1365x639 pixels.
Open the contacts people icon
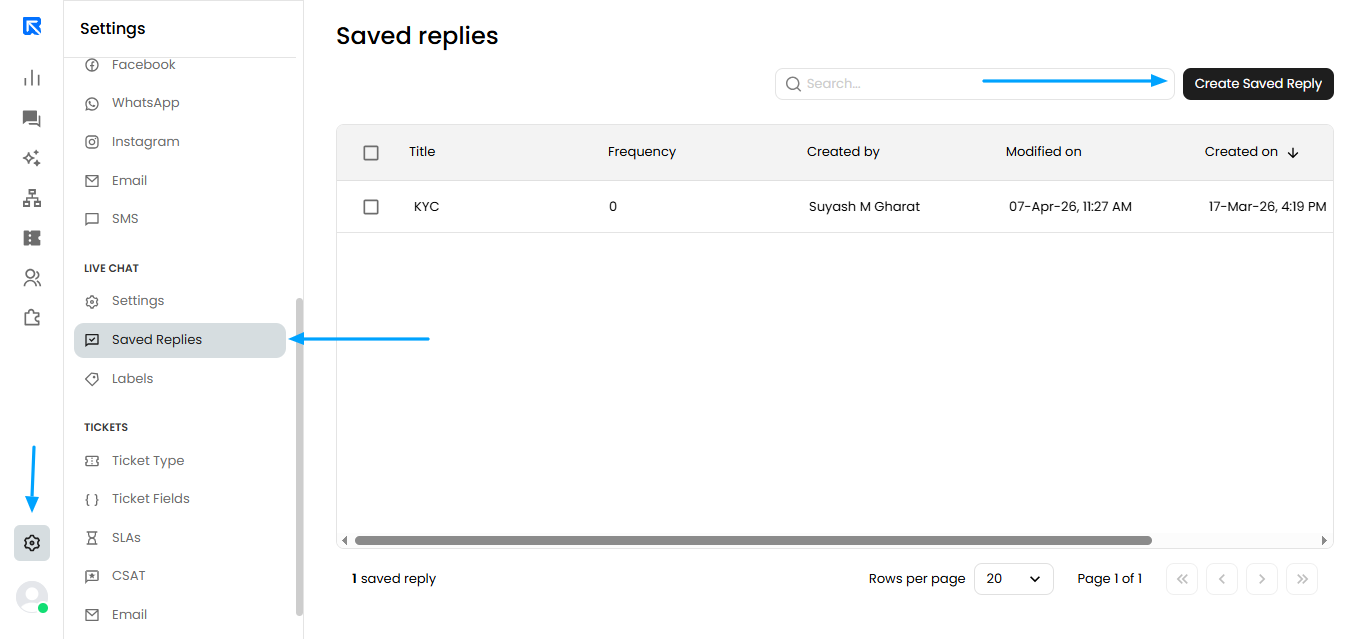click(x=32, y=278)
